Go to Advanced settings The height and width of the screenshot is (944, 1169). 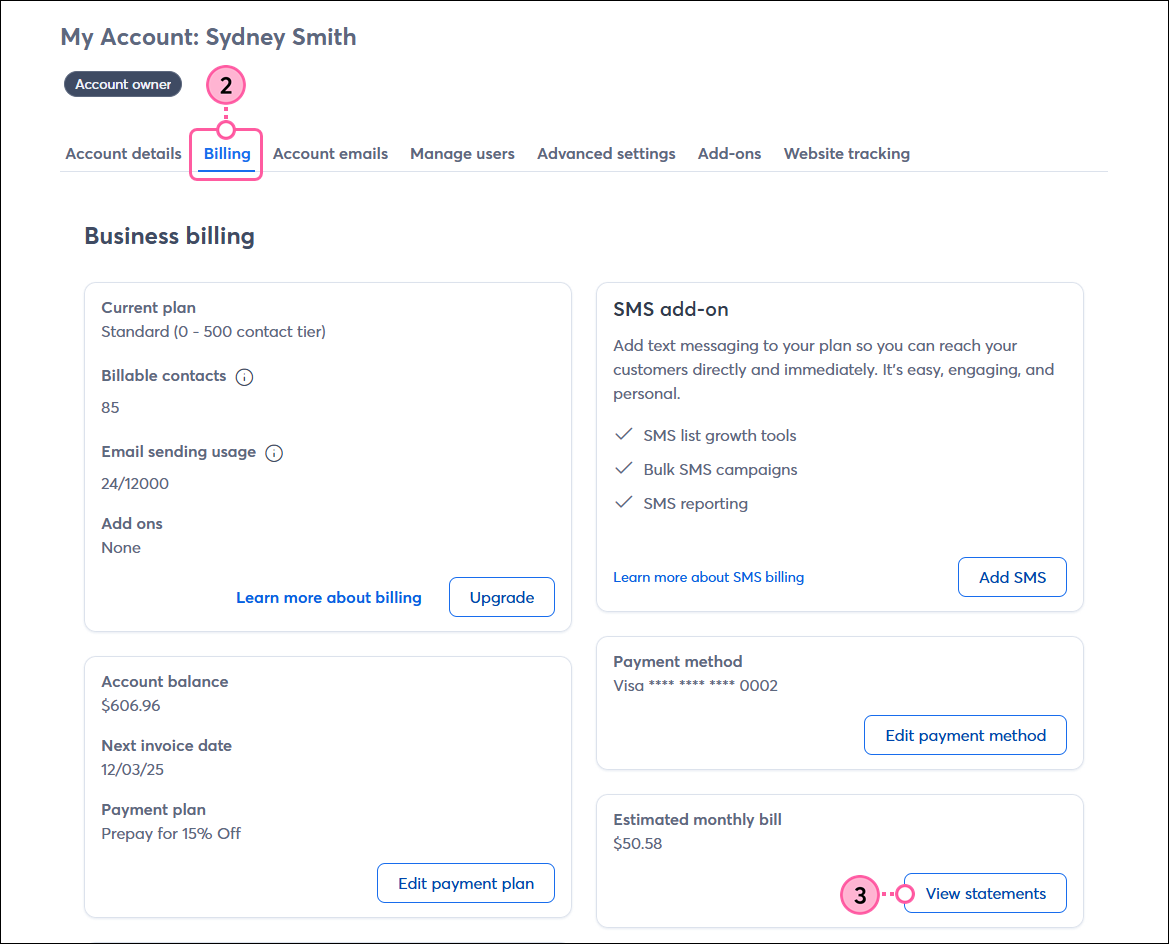coord(606,153)
